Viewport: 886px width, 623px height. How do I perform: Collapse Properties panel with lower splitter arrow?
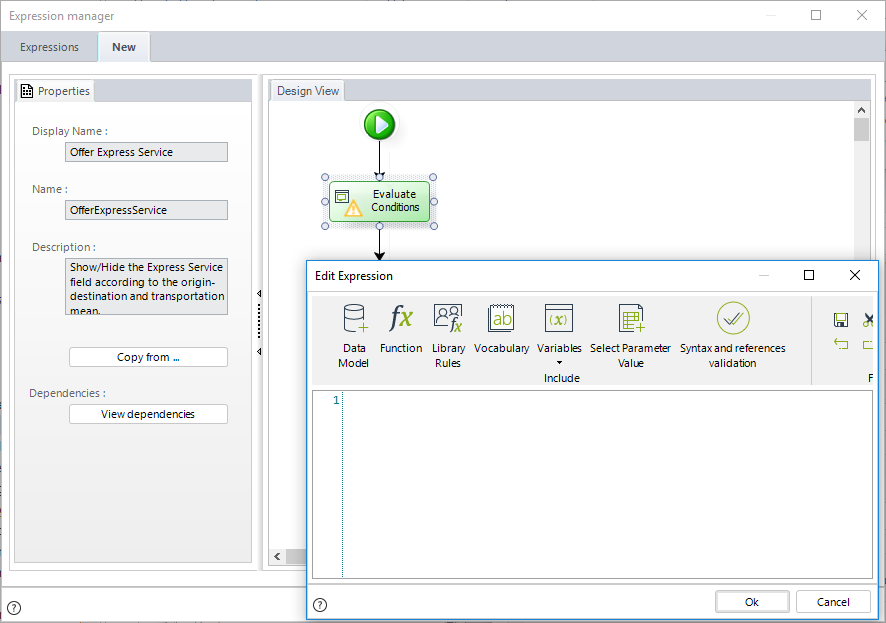(x=259, y=351)
